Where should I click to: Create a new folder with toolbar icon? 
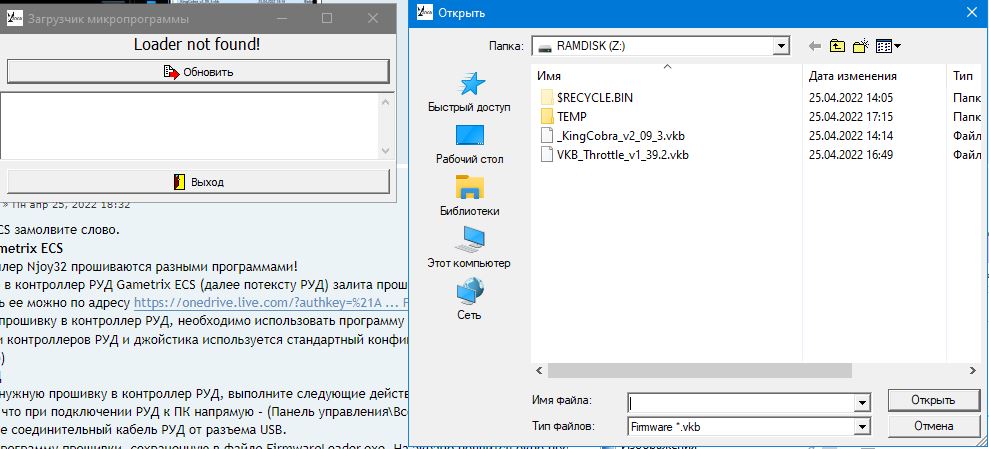[x=860, y=46]
